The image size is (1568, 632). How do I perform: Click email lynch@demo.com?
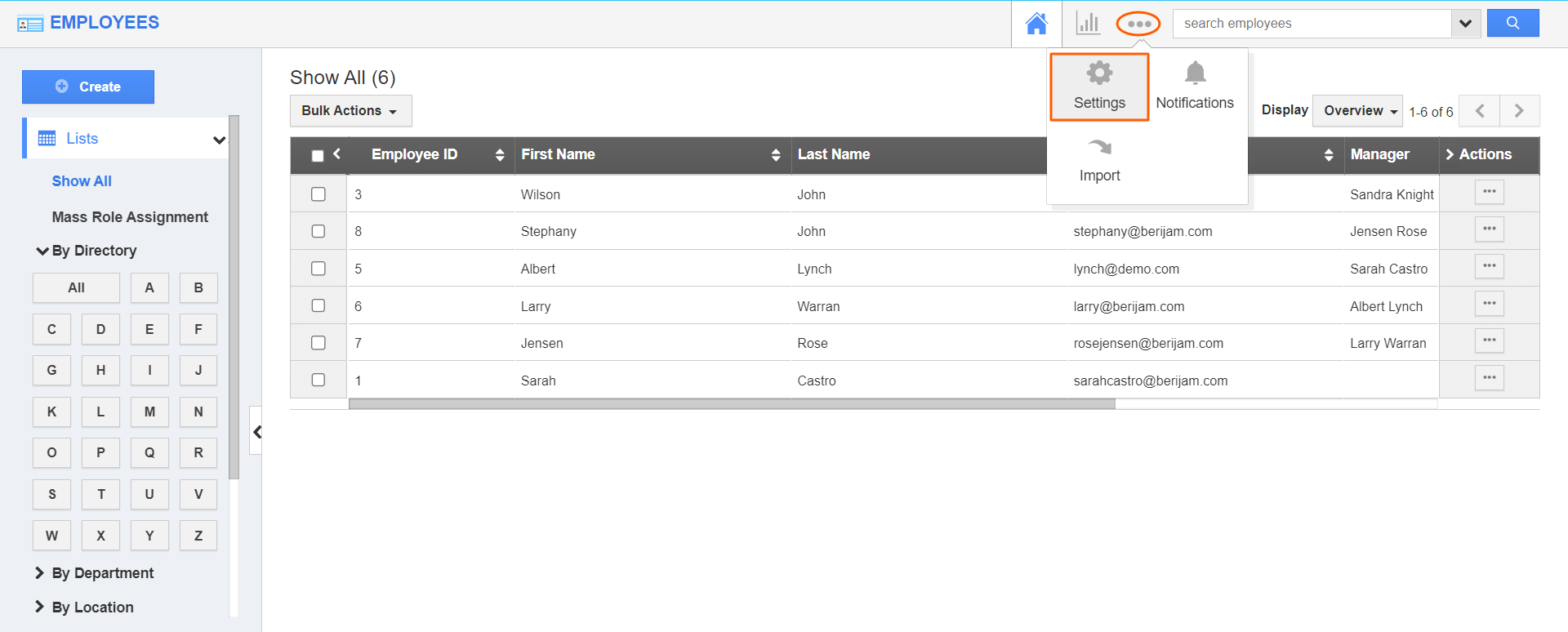pyautogui.click(x=1126, y=269)
